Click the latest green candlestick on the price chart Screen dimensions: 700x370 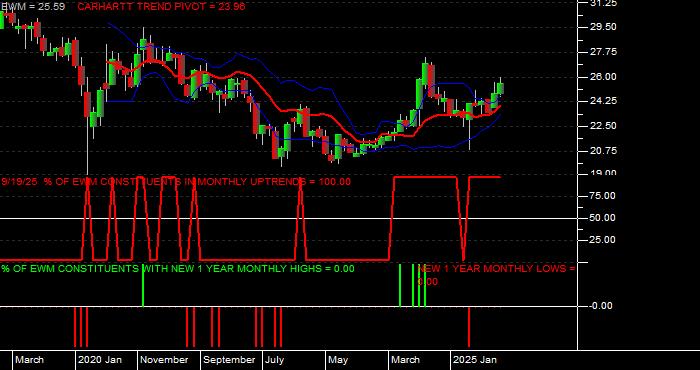coord(500,88)
